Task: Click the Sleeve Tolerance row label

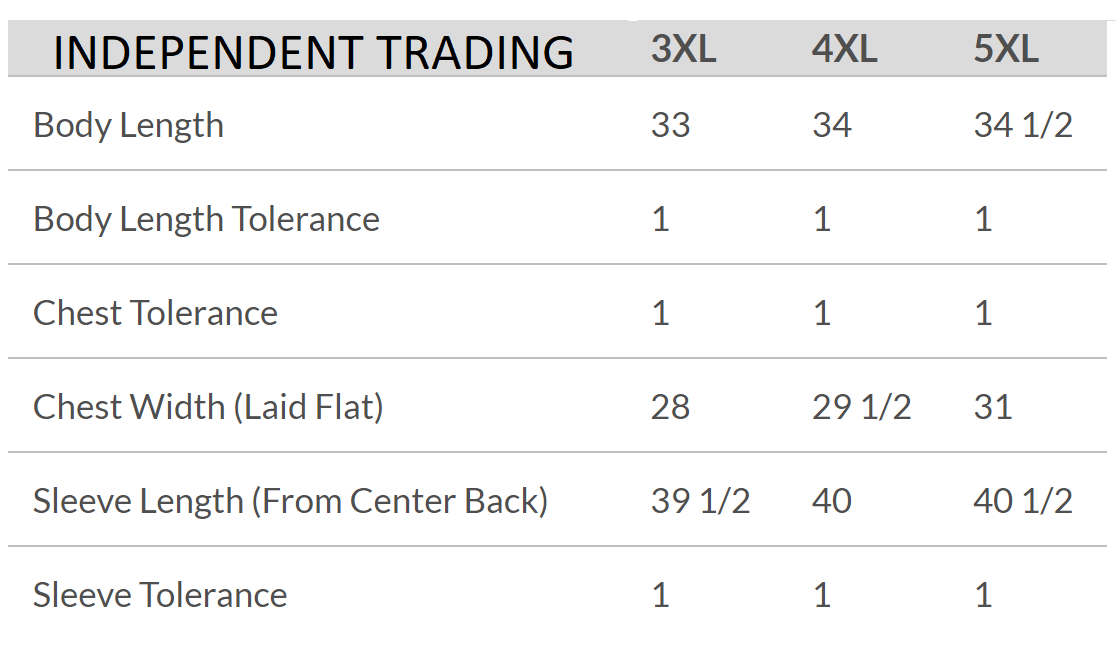Action: (x=160, y=596)
